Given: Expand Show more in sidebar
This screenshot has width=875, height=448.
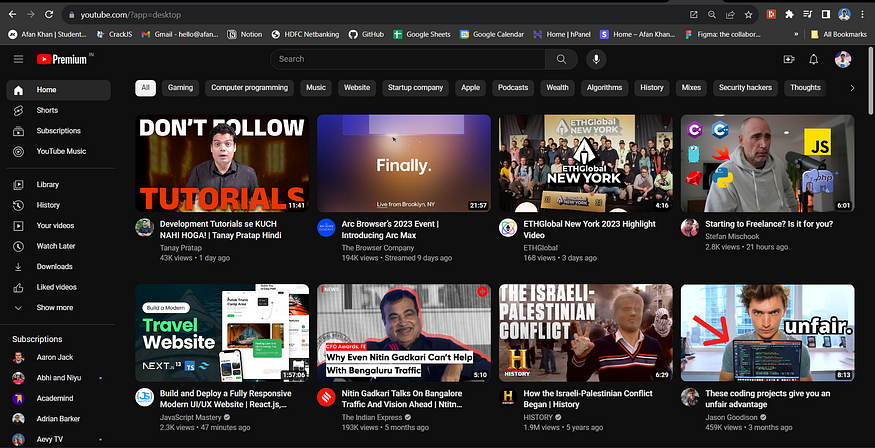Looking at the screenshot, I should click(x=59, y=307).
